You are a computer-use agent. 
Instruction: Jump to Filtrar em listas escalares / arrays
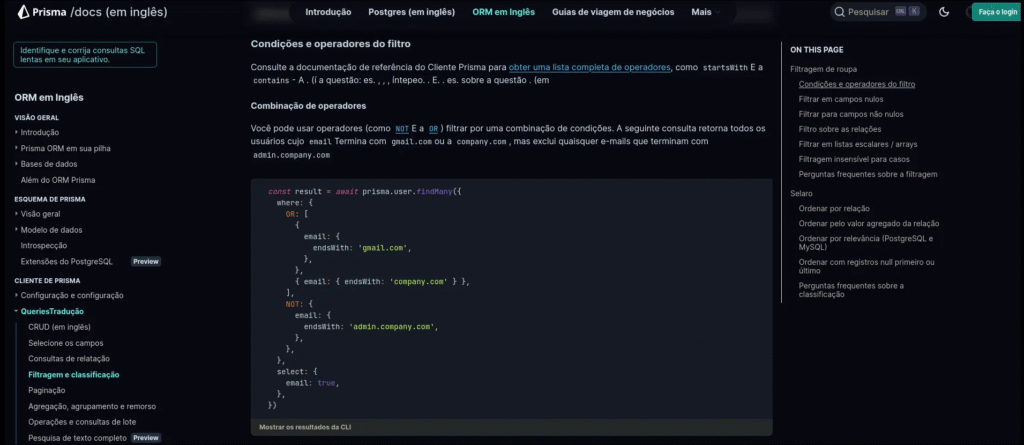pos(857,144)
